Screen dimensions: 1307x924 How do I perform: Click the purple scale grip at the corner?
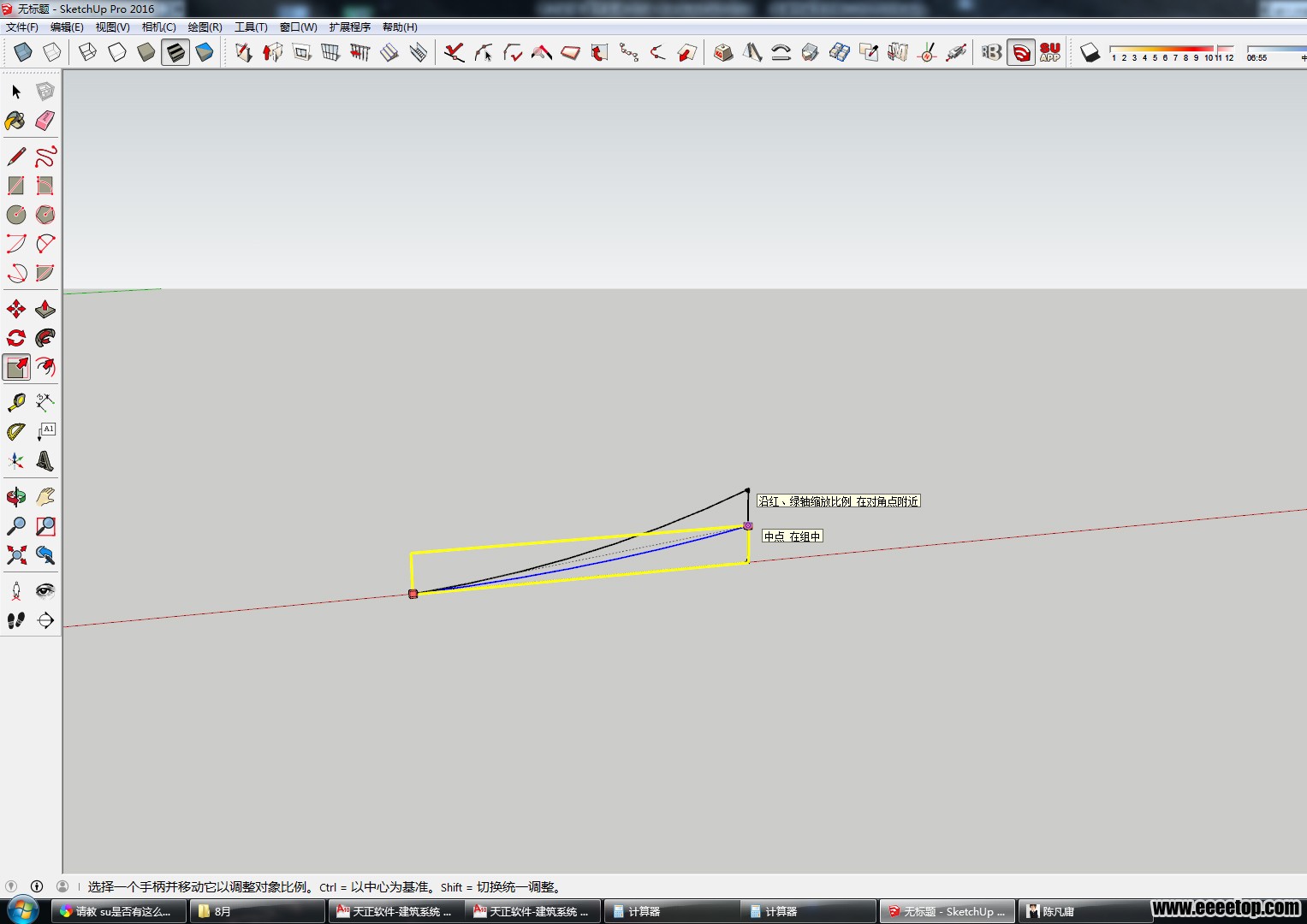click(x=747, y=526)
